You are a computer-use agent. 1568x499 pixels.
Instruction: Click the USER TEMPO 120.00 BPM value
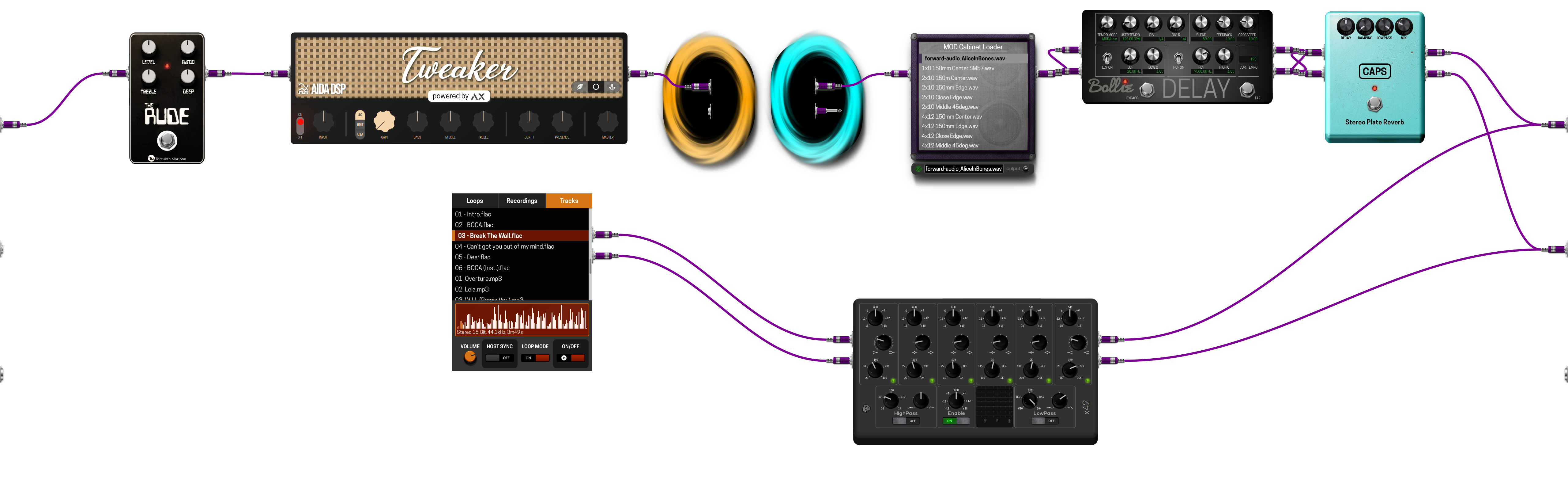(x=1130, y=39)
